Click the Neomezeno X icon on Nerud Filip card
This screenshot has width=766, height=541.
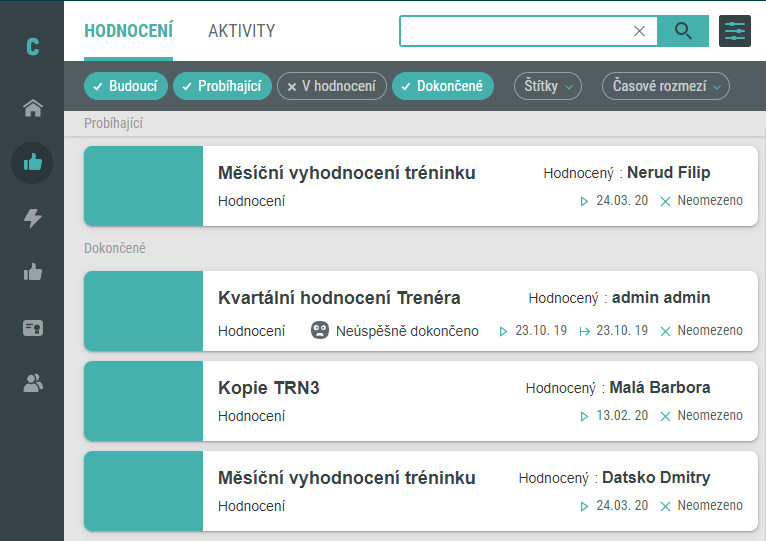[x=665, y=201]
